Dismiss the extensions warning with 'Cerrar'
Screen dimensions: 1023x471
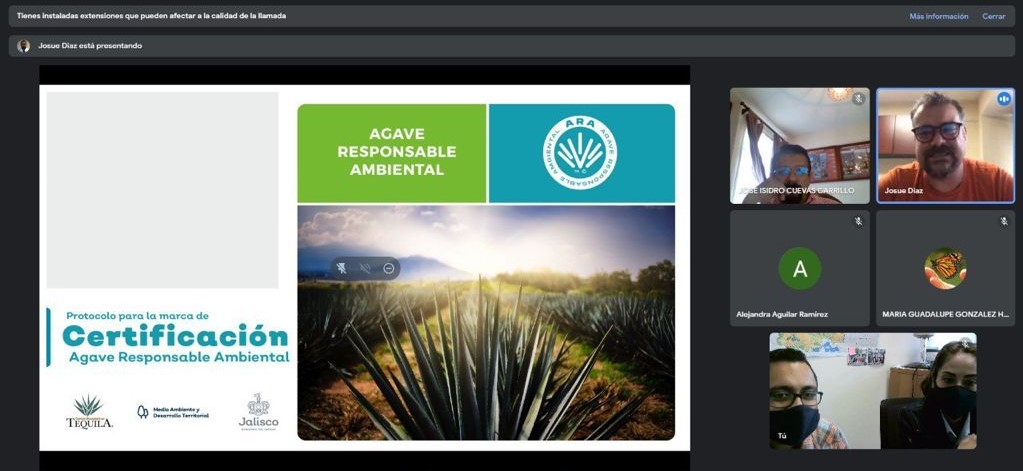994,16
